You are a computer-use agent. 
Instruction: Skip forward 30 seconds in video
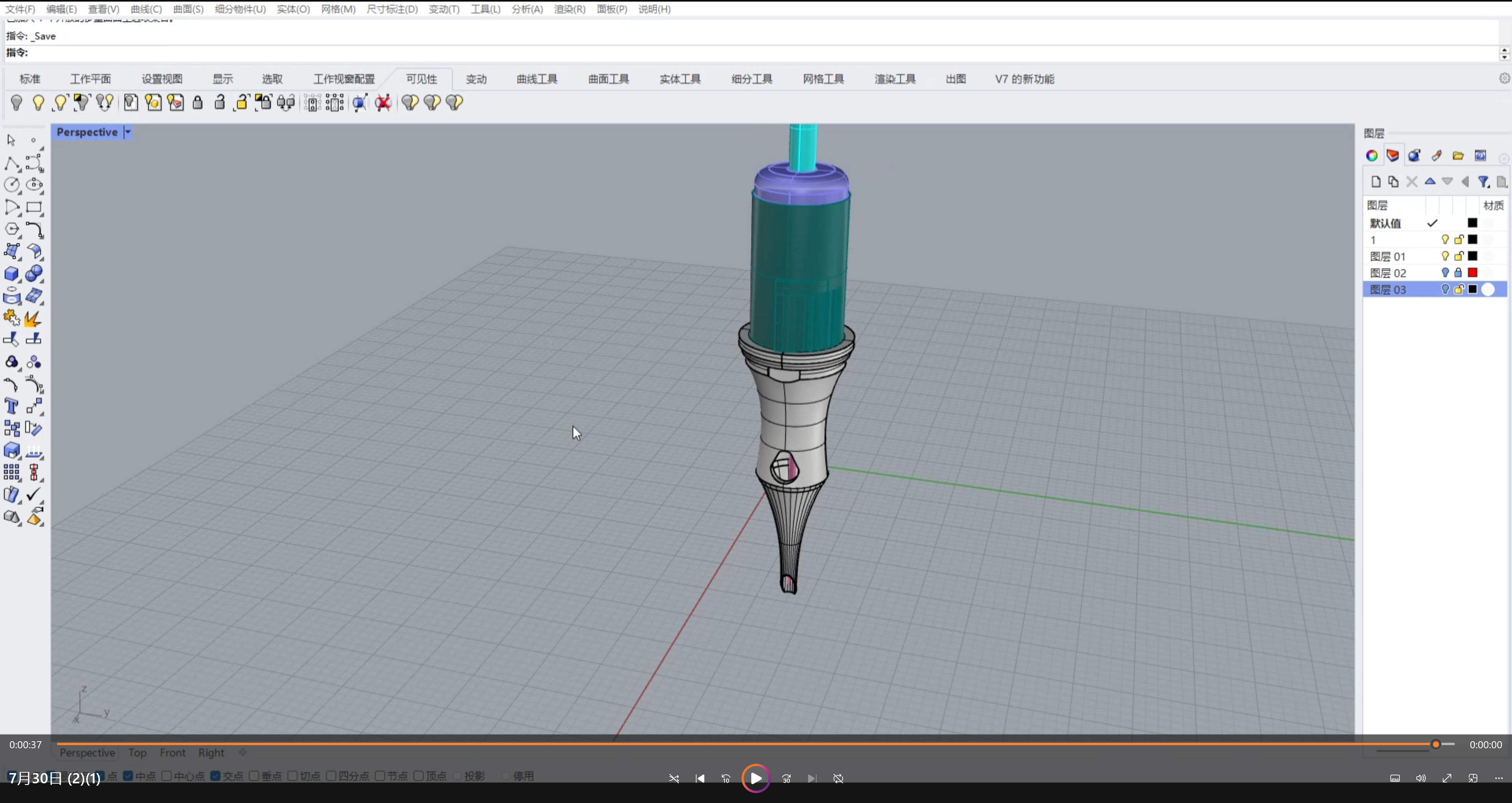click(787, 778)
